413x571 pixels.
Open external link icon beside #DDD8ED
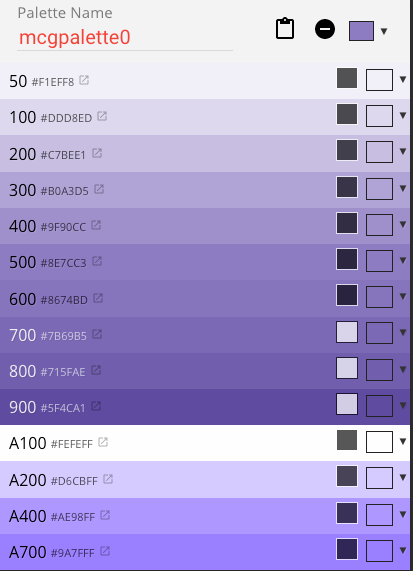coord(102,116)
